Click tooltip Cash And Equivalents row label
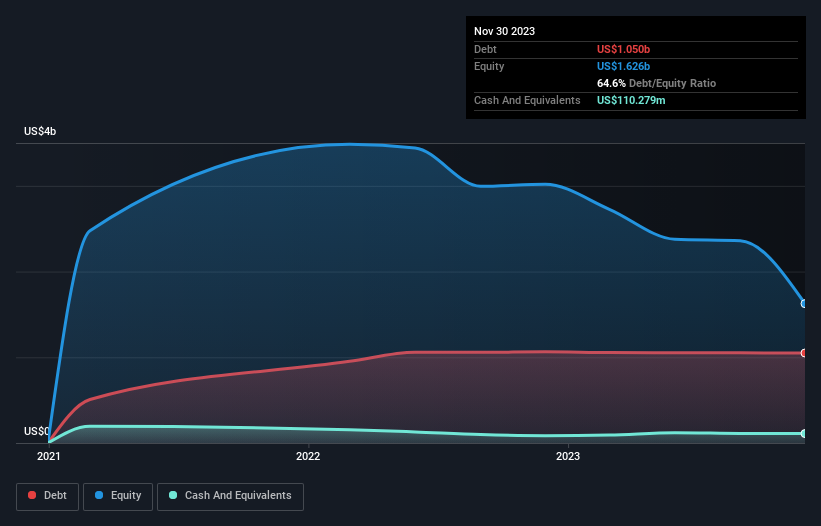This screenshot has height=526, width=821. point(527,100)
